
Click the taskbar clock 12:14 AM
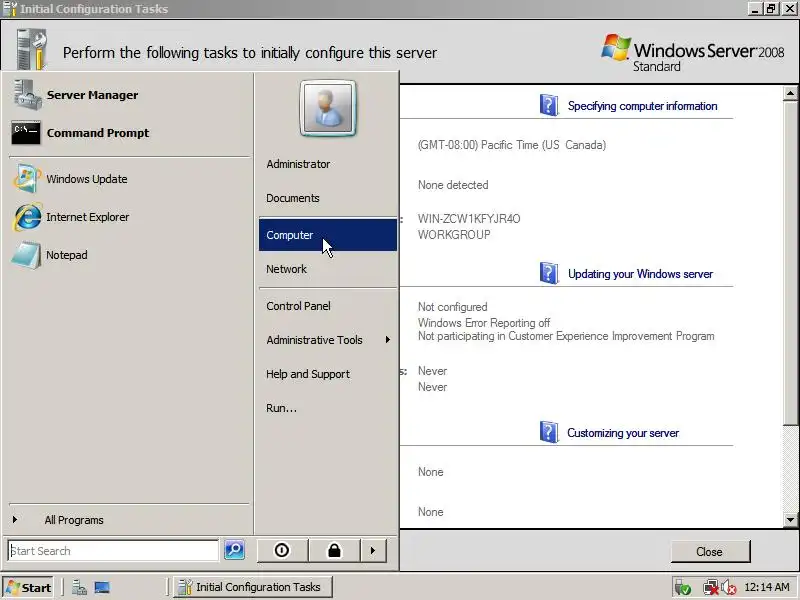767,587
